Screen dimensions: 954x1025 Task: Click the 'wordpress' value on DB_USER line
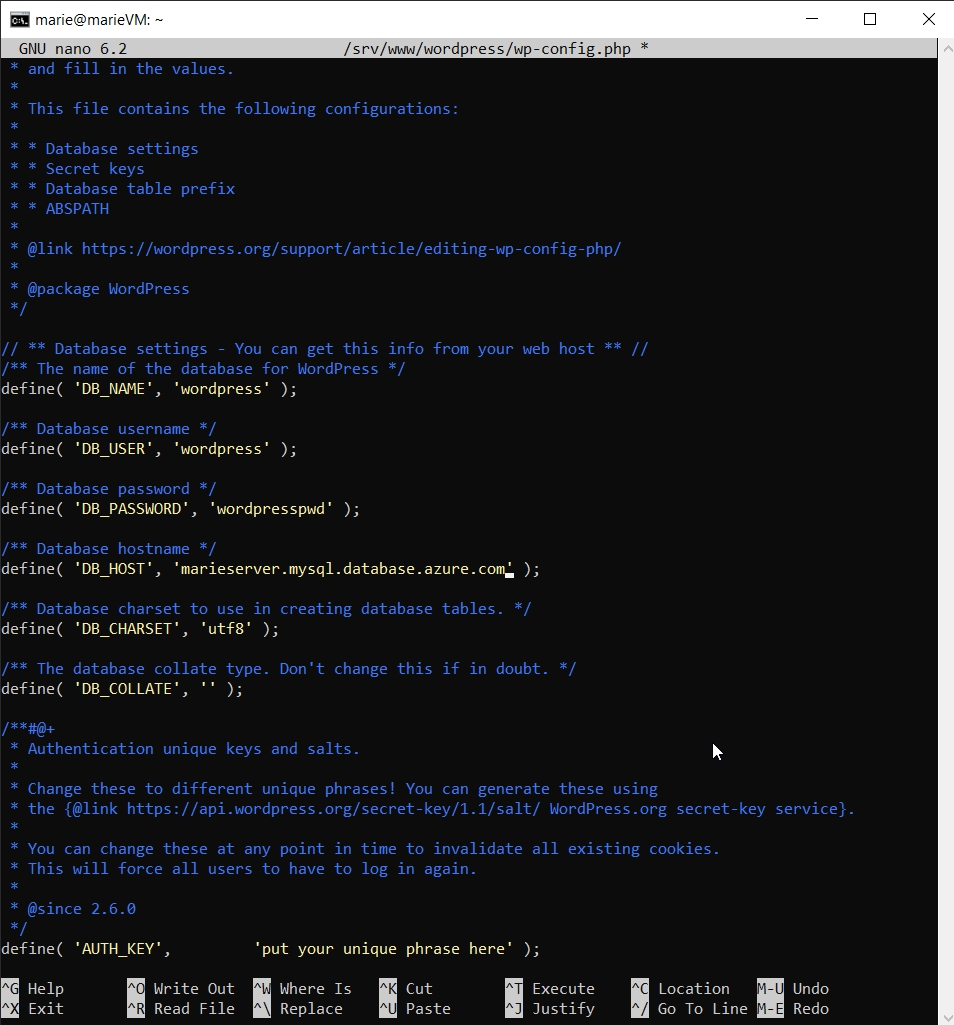pyautogui.click(x=221, y=449)
